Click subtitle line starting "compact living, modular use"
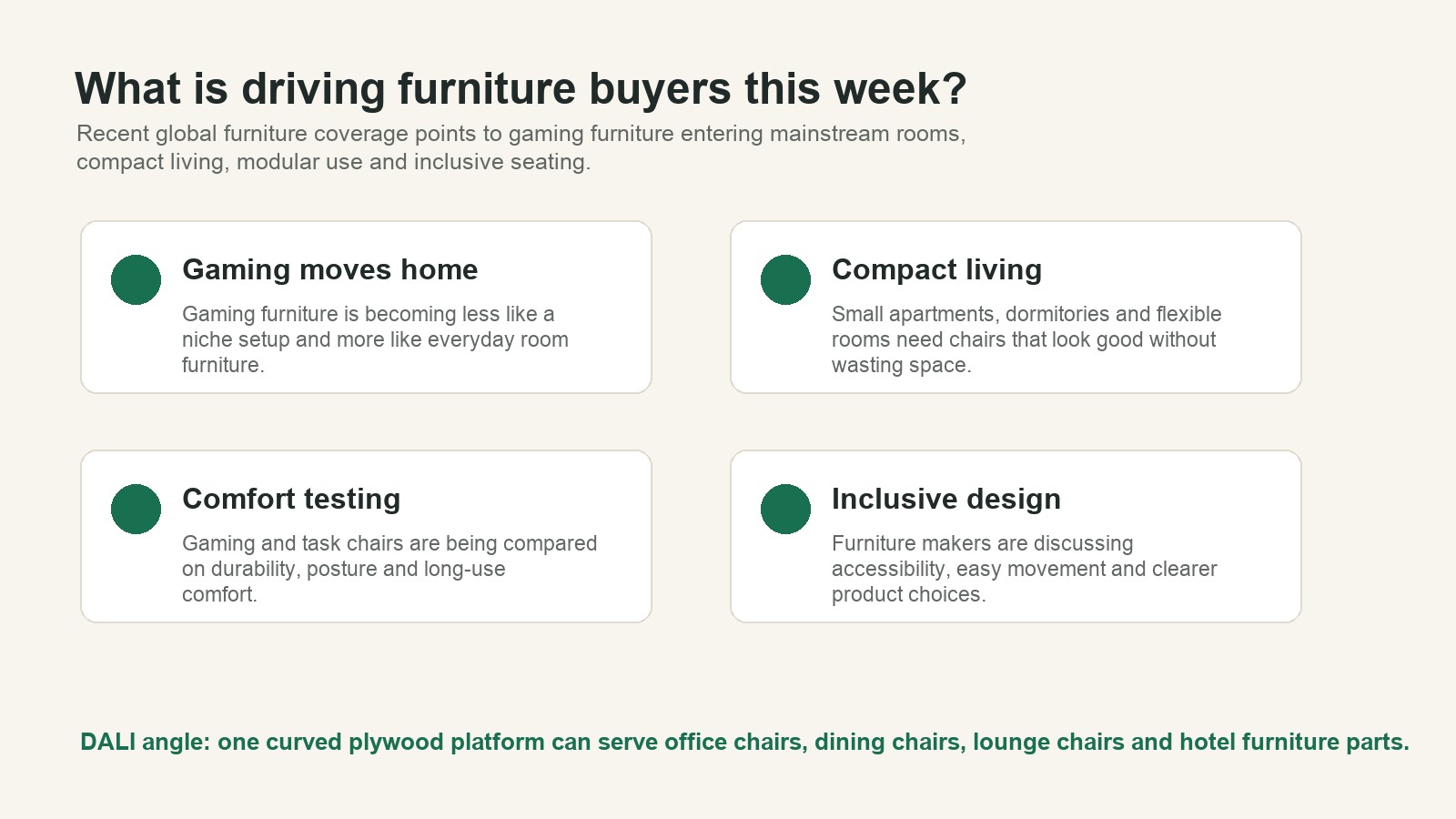 click(333, 162)
